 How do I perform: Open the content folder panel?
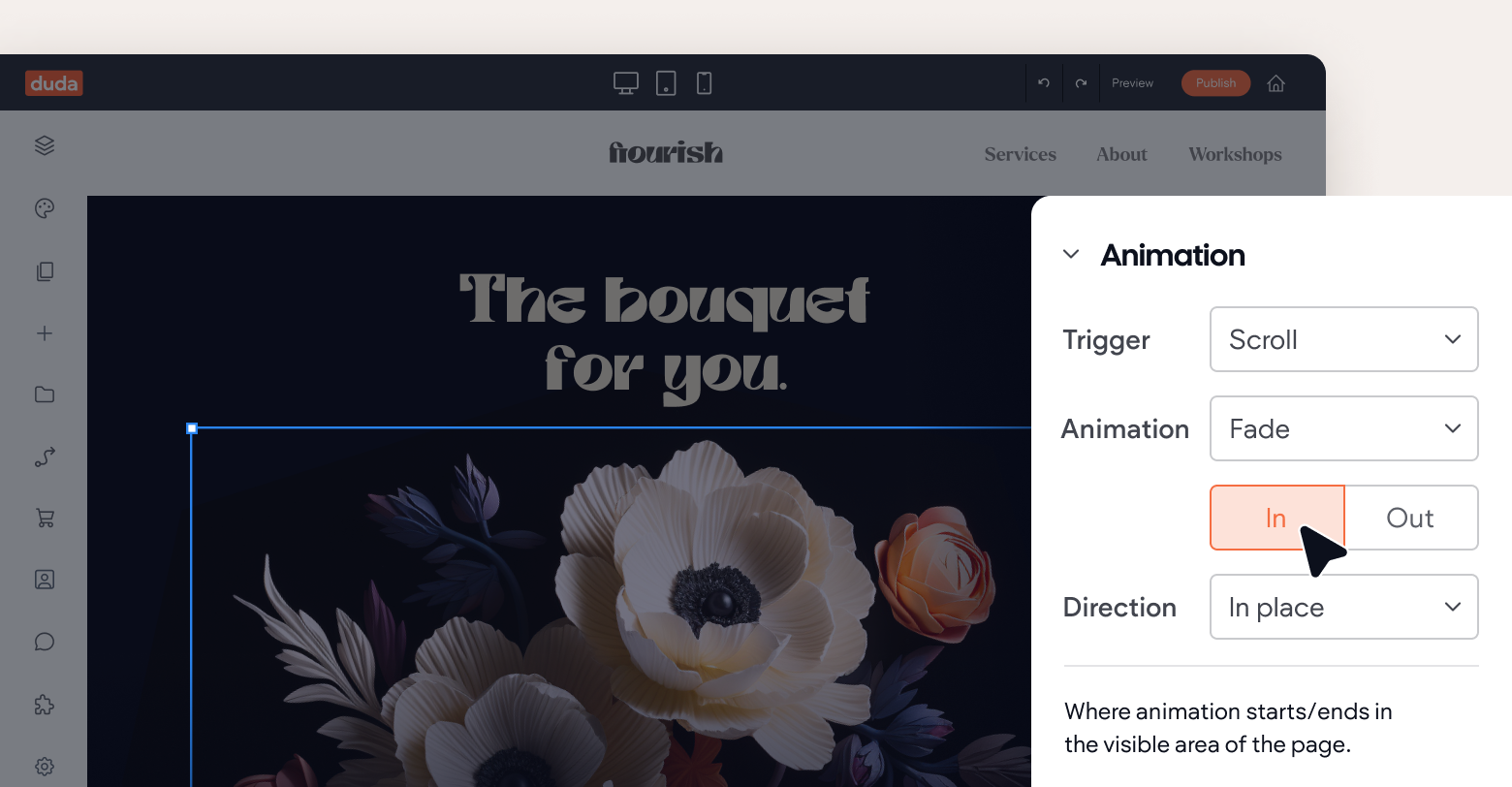click(x=45, y=394)
